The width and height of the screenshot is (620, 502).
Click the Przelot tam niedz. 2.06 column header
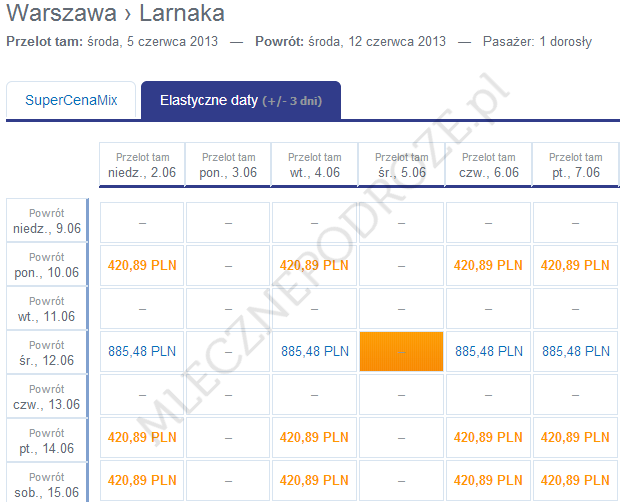142,165
